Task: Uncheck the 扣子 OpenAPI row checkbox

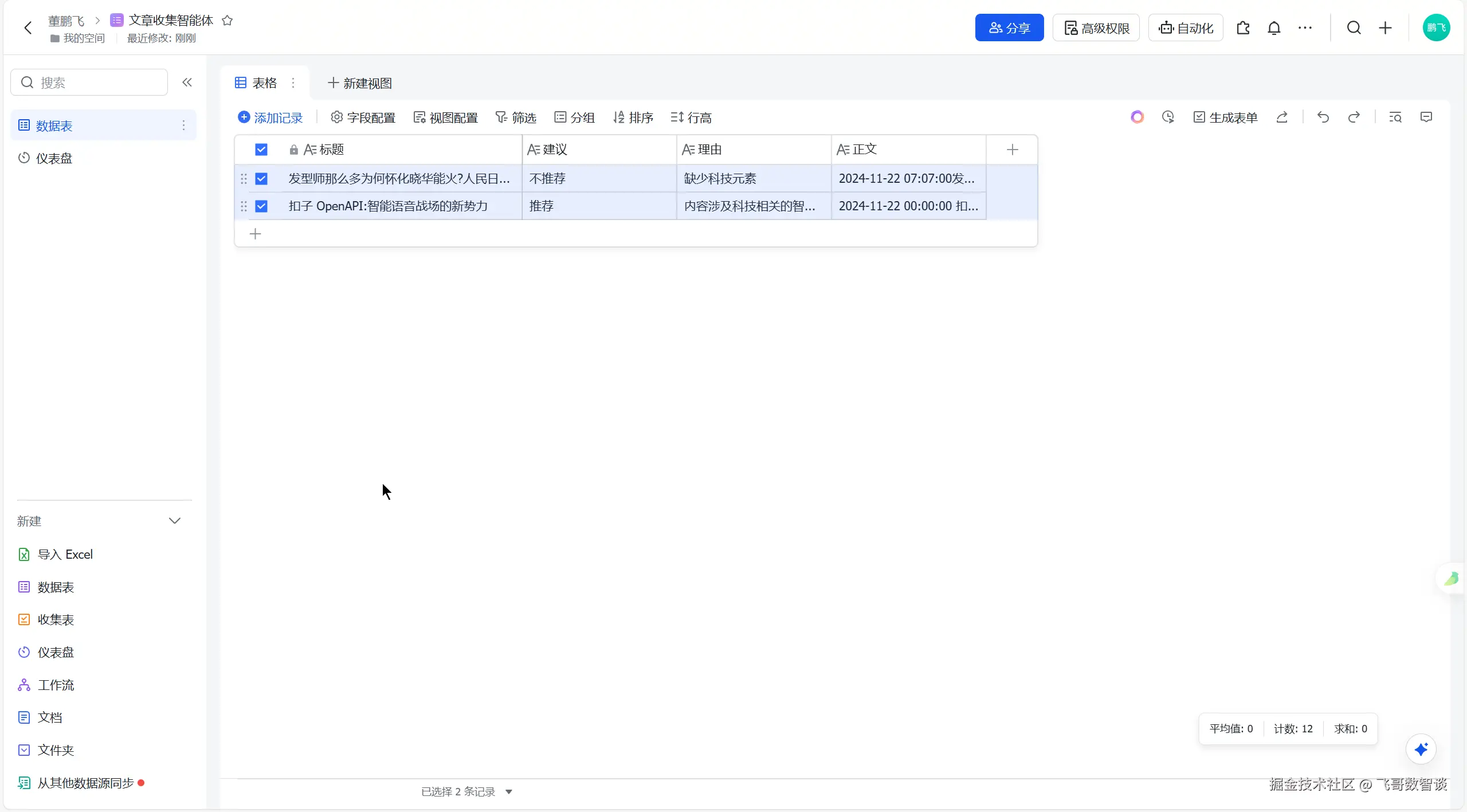Action: coord(261,206)
